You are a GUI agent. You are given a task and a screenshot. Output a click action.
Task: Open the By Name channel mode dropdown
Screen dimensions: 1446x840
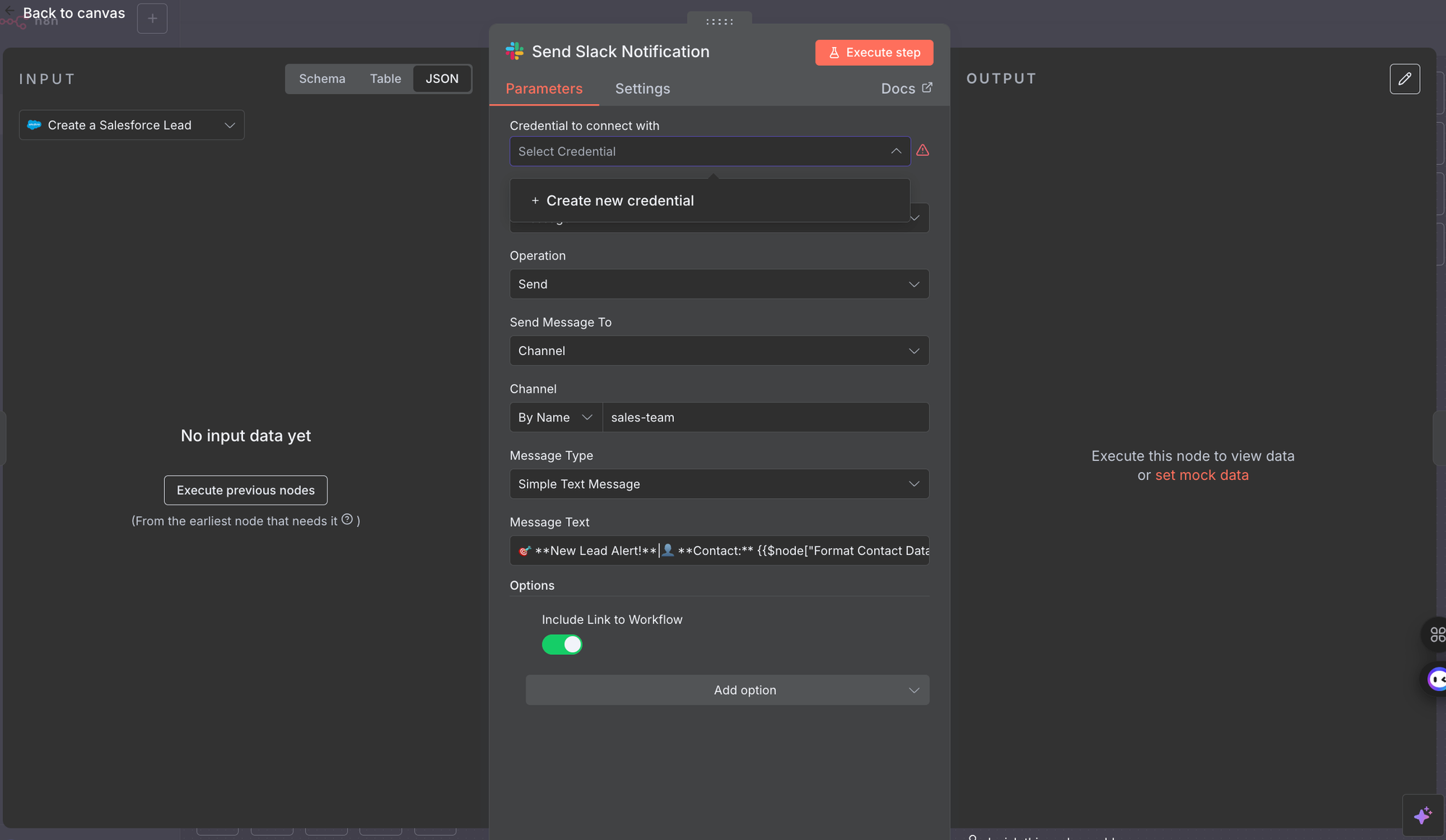[555, 417]
